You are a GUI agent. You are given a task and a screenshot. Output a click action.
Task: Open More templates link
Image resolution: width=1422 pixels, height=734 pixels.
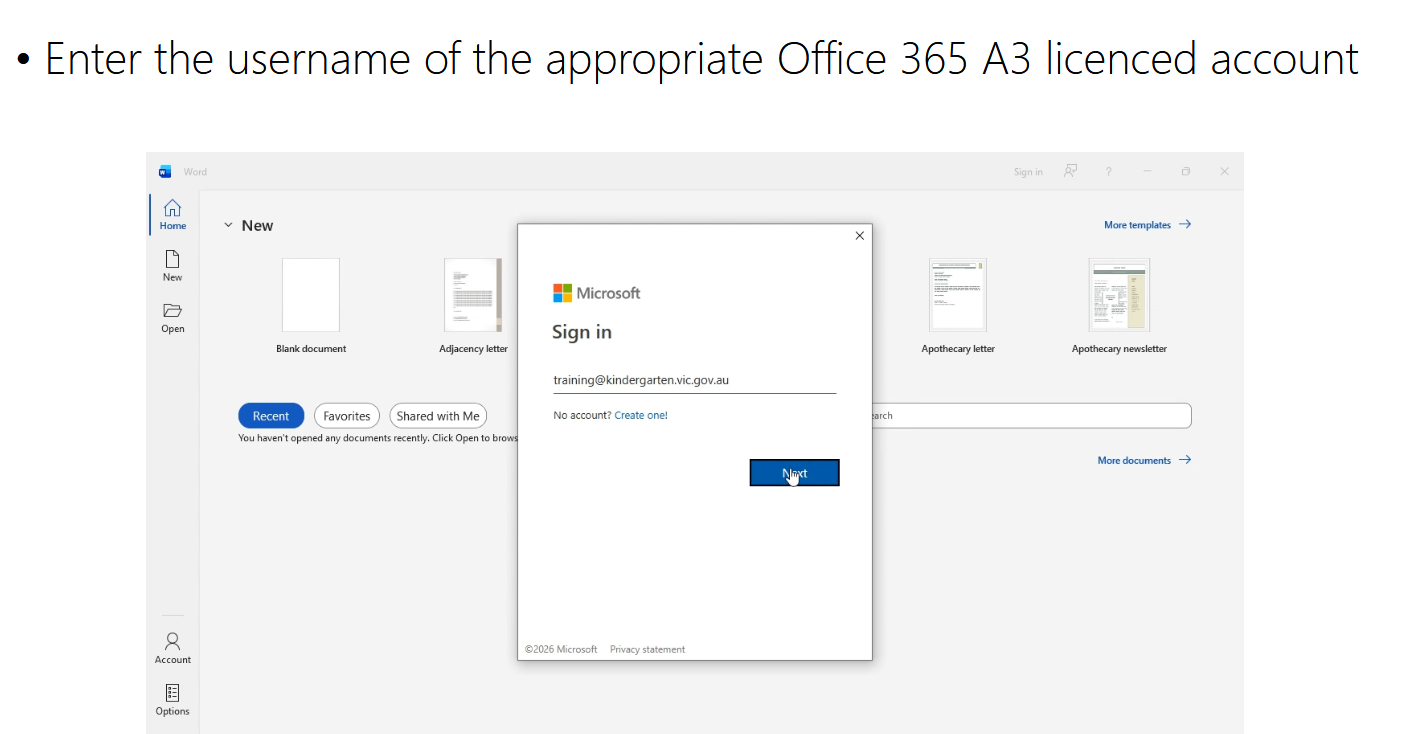point(1147,225)
